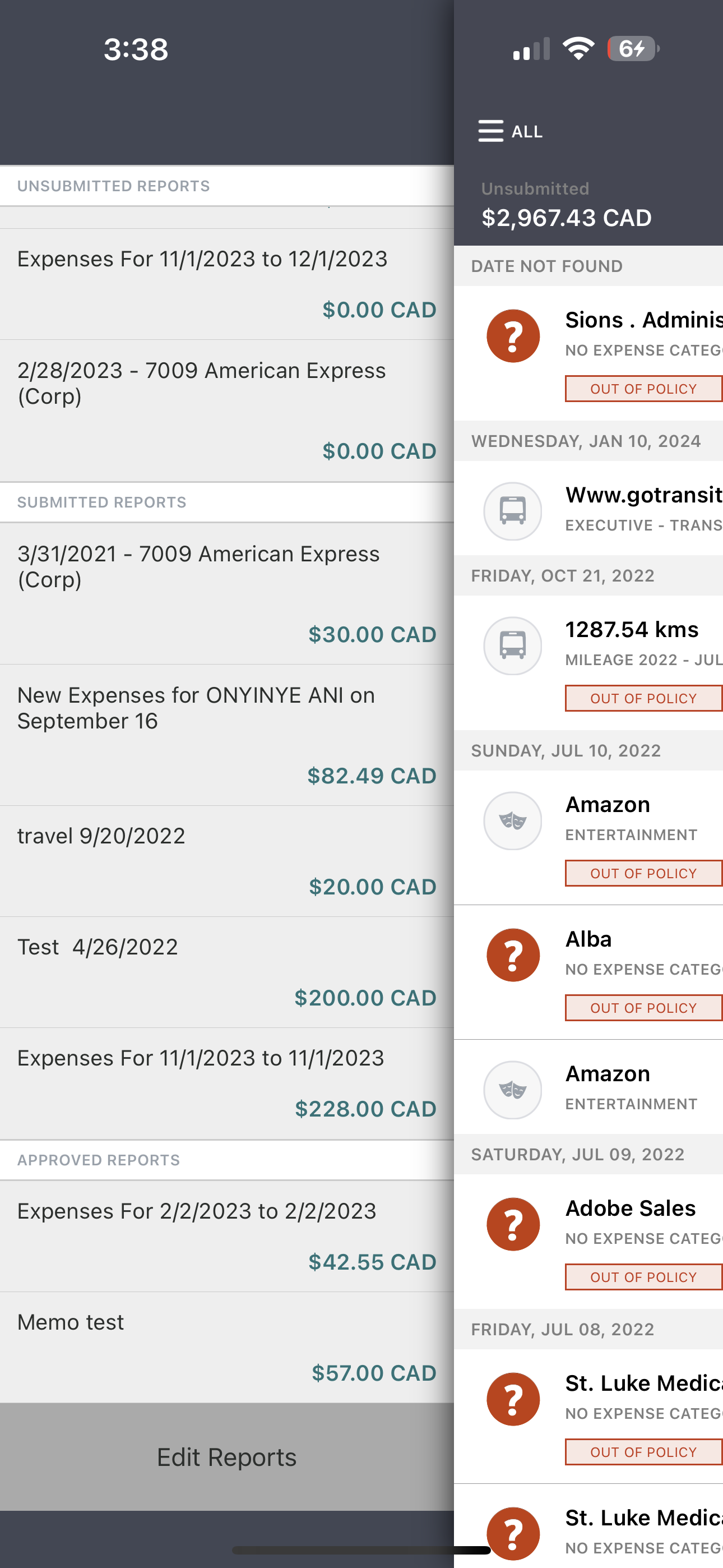Tap the theater masks icon for first Amazon expense

tap(513, 820)
